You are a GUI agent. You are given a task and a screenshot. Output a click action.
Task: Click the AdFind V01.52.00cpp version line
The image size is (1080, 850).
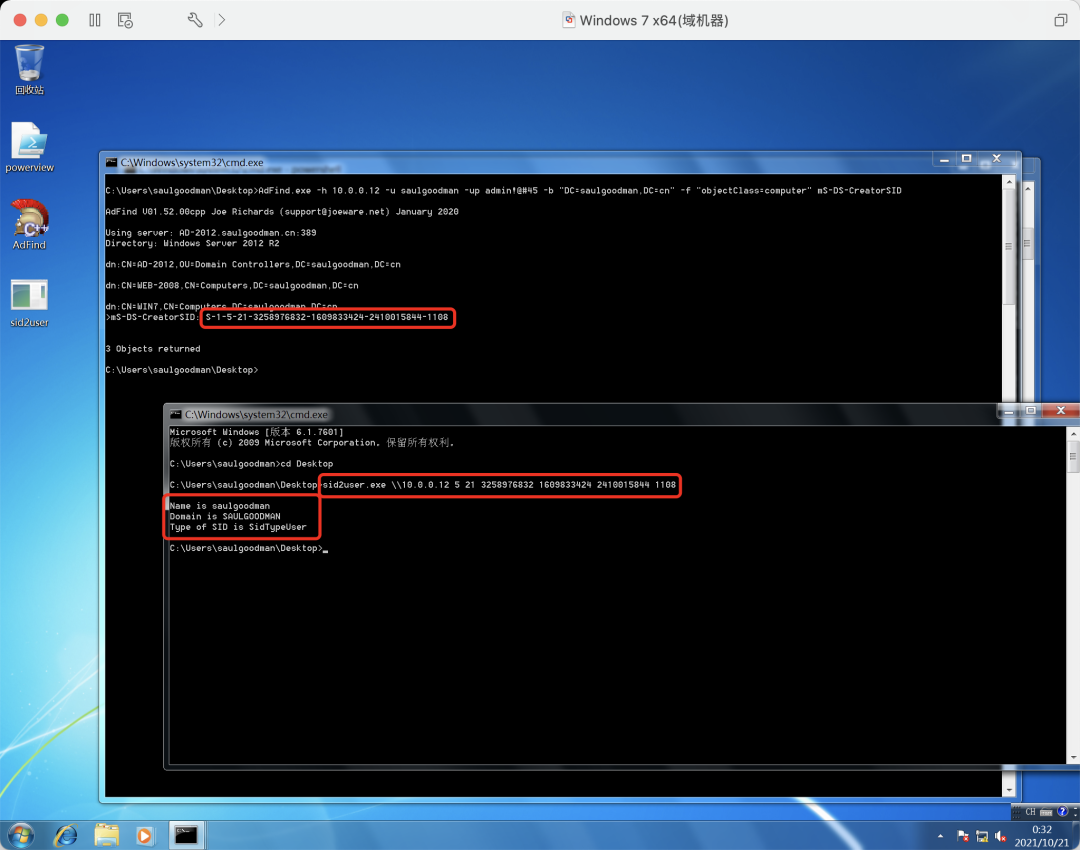[x=282, y=211]
